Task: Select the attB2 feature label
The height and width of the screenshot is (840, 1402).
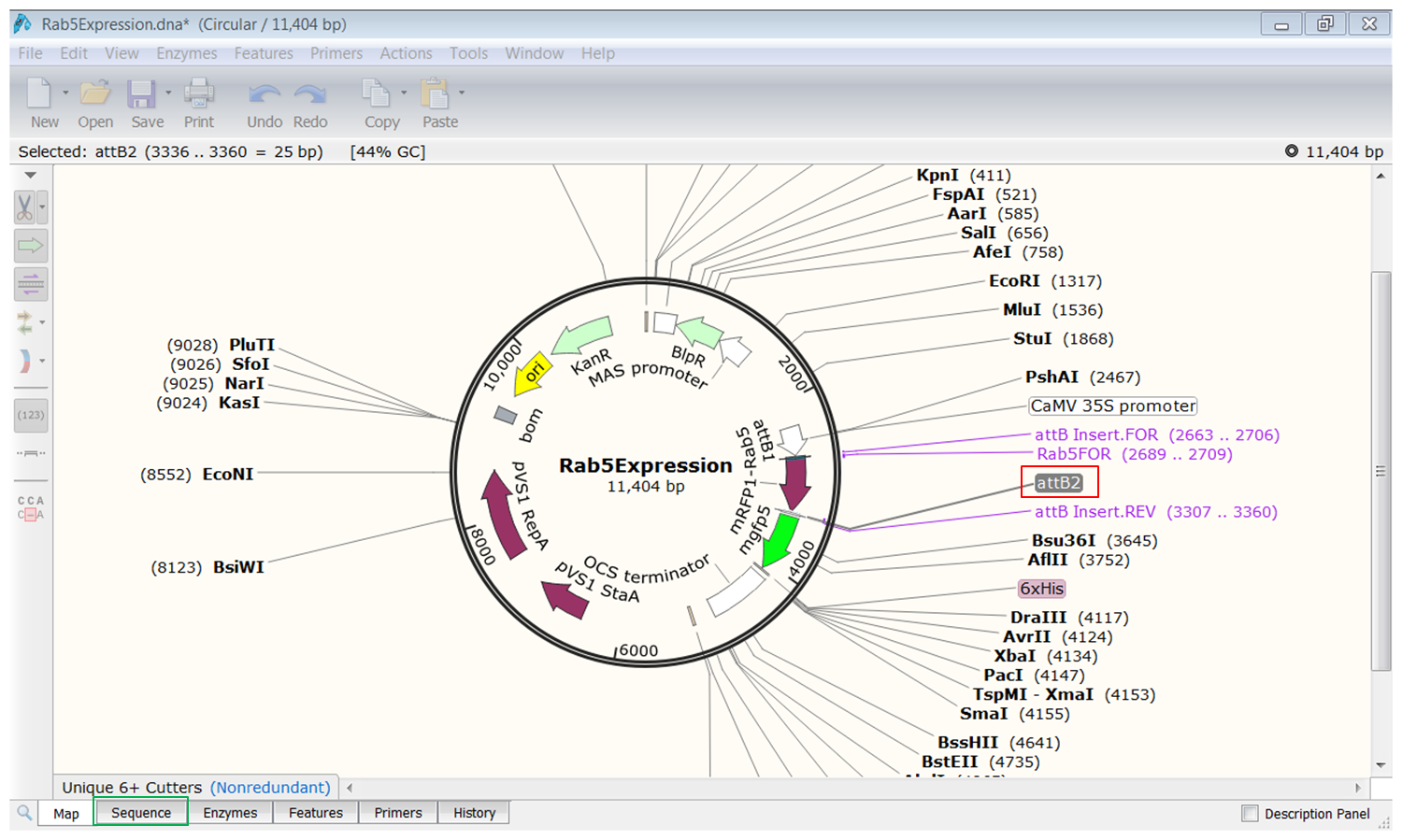Action: (x=1059, y=483)
